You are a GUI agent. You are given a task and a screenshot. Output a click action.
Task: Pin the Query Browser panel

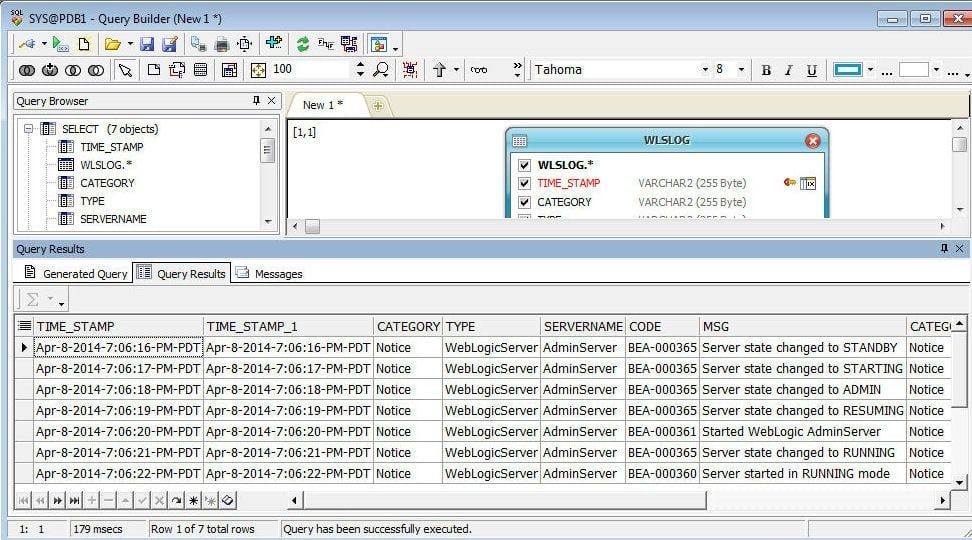[256, 100]
